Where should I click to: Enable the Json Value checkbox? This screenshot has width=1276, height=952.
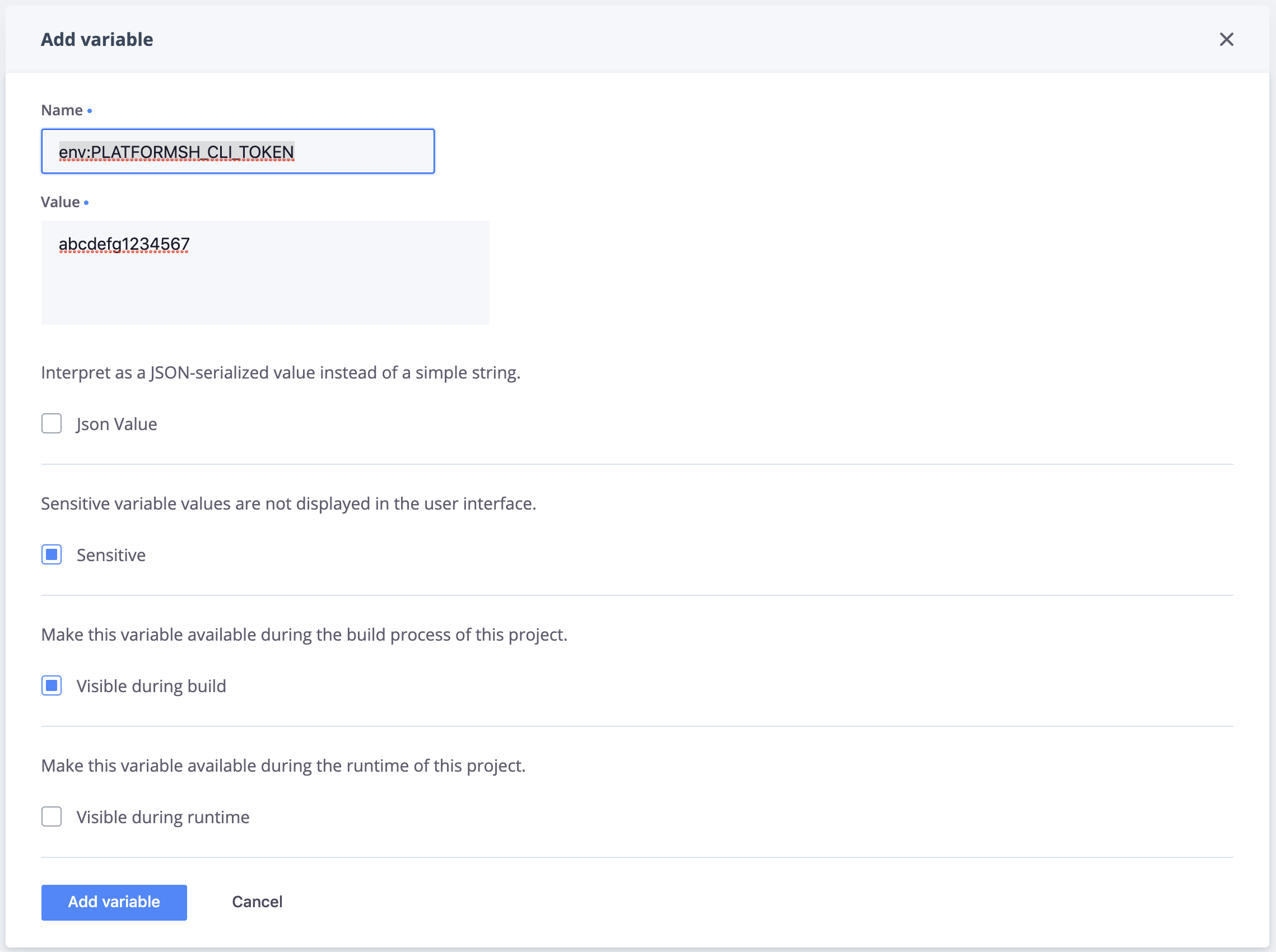pyautogui.click(x=52, y=423)
